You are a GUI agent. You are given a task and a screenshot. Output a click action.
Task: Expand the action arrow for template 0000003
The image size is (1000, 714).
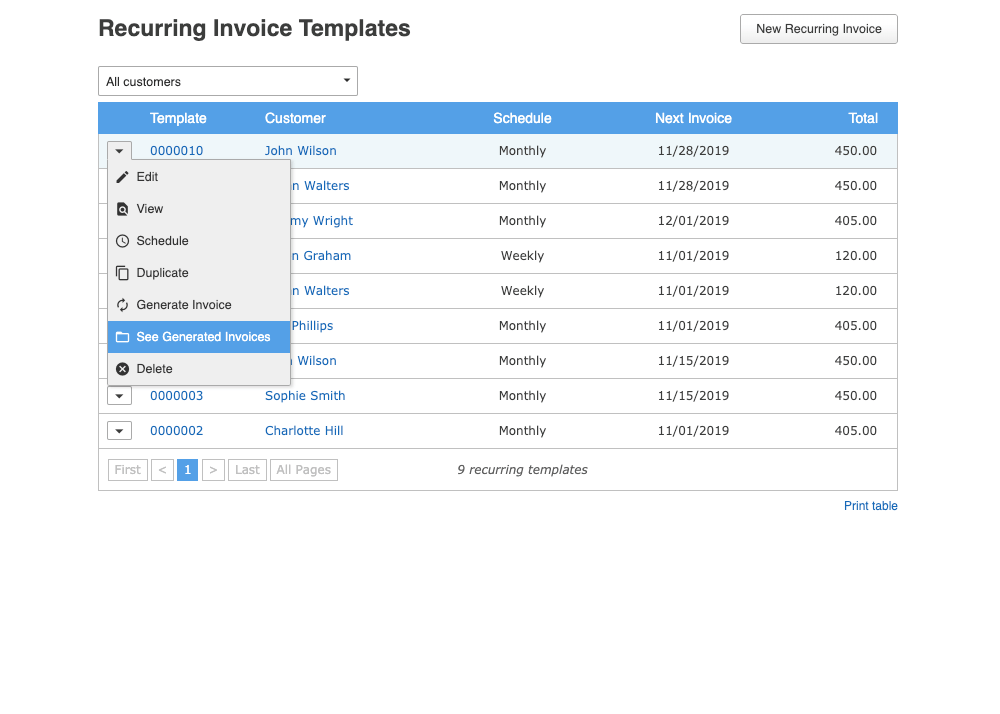click(x=119, y=396)
